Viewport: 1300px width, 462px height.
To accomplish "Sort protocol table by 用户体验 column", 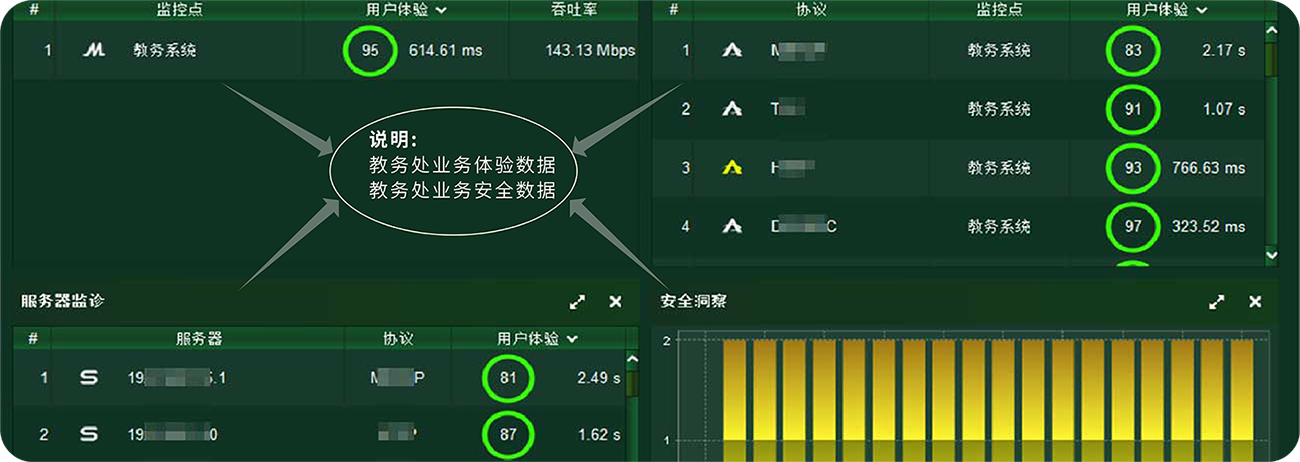I will tap(1167, 10).
